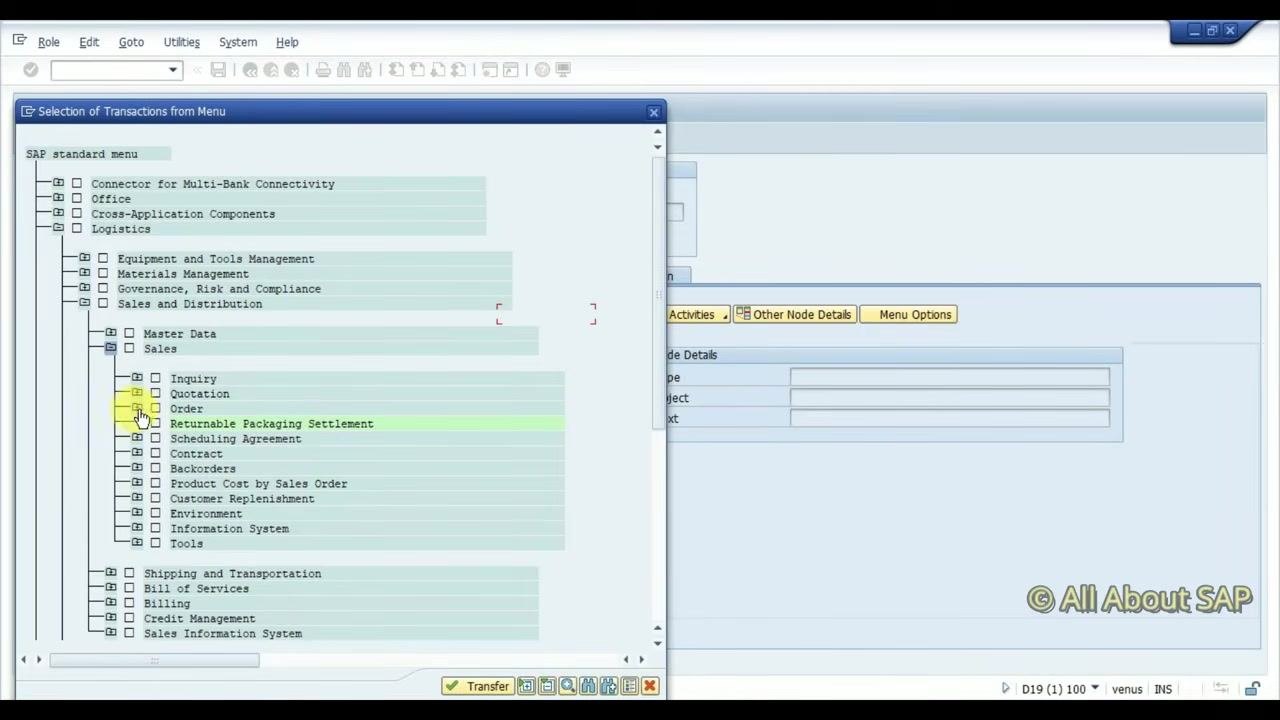The image size is (1280, 720).
Task: Open the D19 (1) 100 system info dropdown
Action: (1095, 689)
